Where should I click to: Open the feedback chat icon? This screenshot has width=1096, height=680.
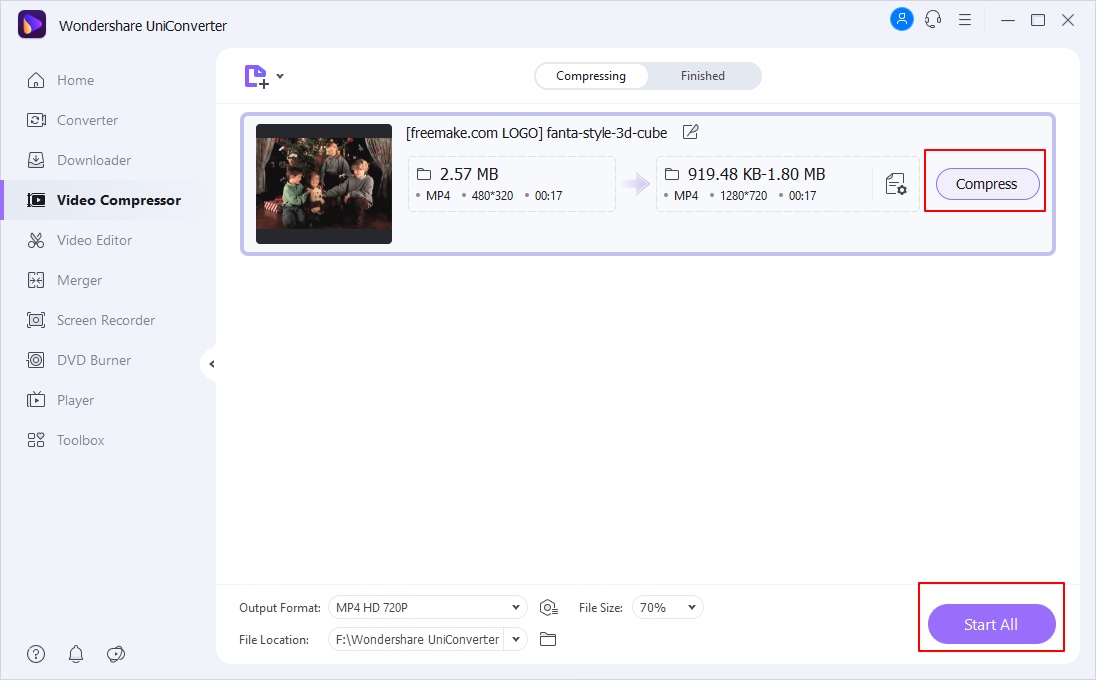pos(116,654)
